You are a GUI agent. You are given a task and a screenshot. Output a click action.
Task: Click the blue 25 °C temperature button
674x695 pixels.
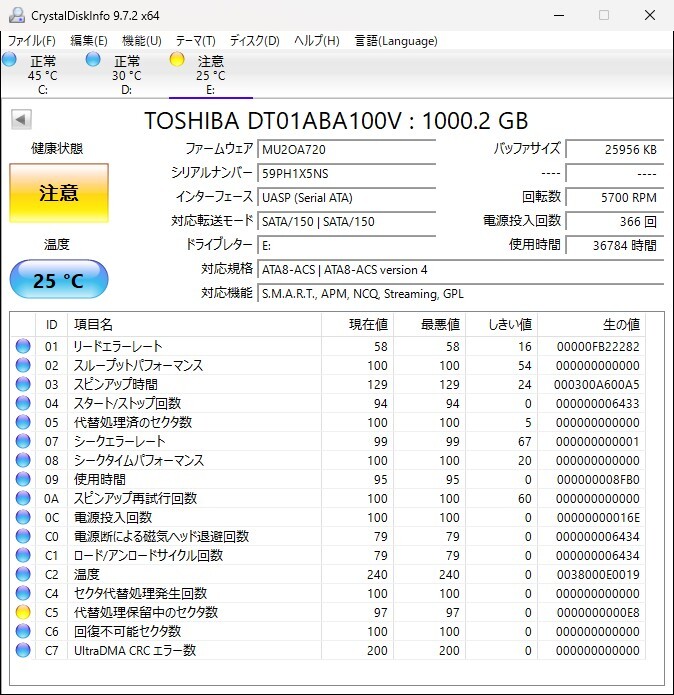pos(59,279)
